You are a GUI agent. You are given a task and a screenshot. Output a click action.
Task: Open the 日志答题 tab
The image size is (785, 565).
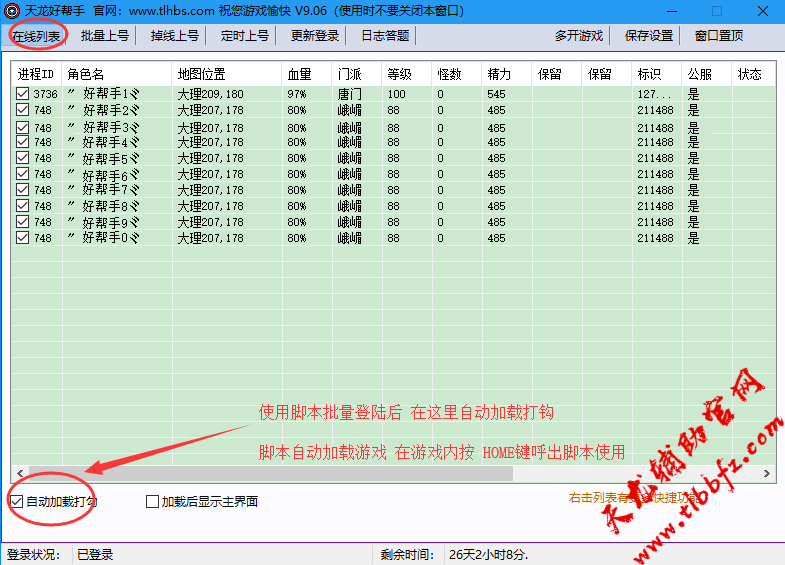point(385,35)
